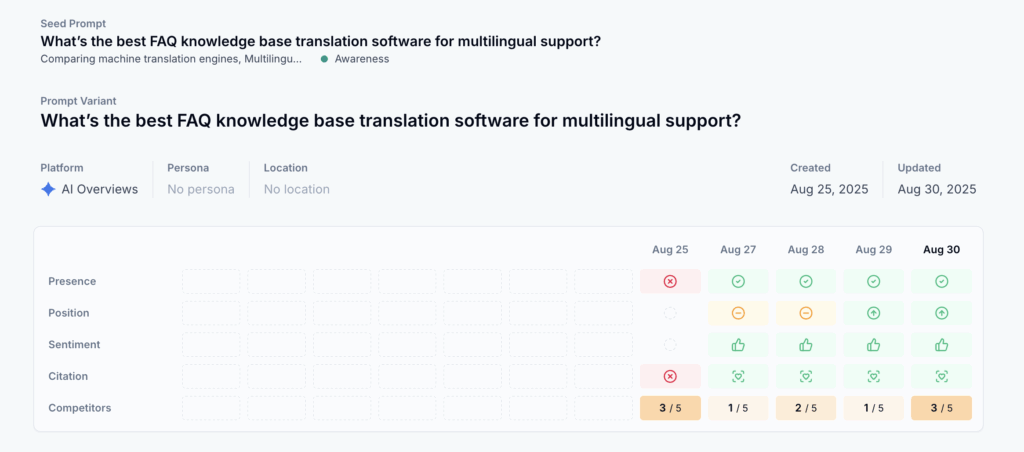Click the Aug 28 sentiment thumbs-up icon
This screenshot has height=452, width=1024.
click(x=806, y=344)
